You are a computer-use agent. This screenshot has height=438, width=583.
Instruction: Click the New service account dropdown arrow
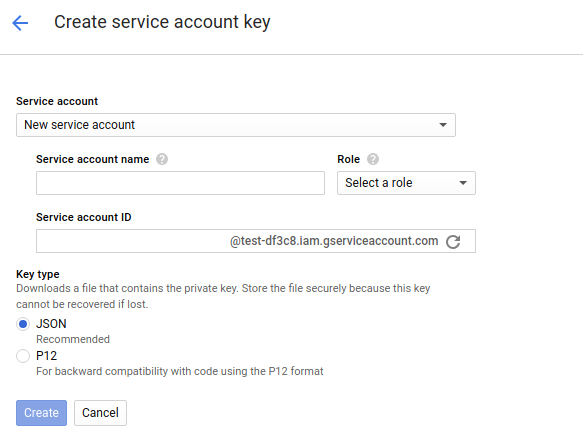coord(443,125)
